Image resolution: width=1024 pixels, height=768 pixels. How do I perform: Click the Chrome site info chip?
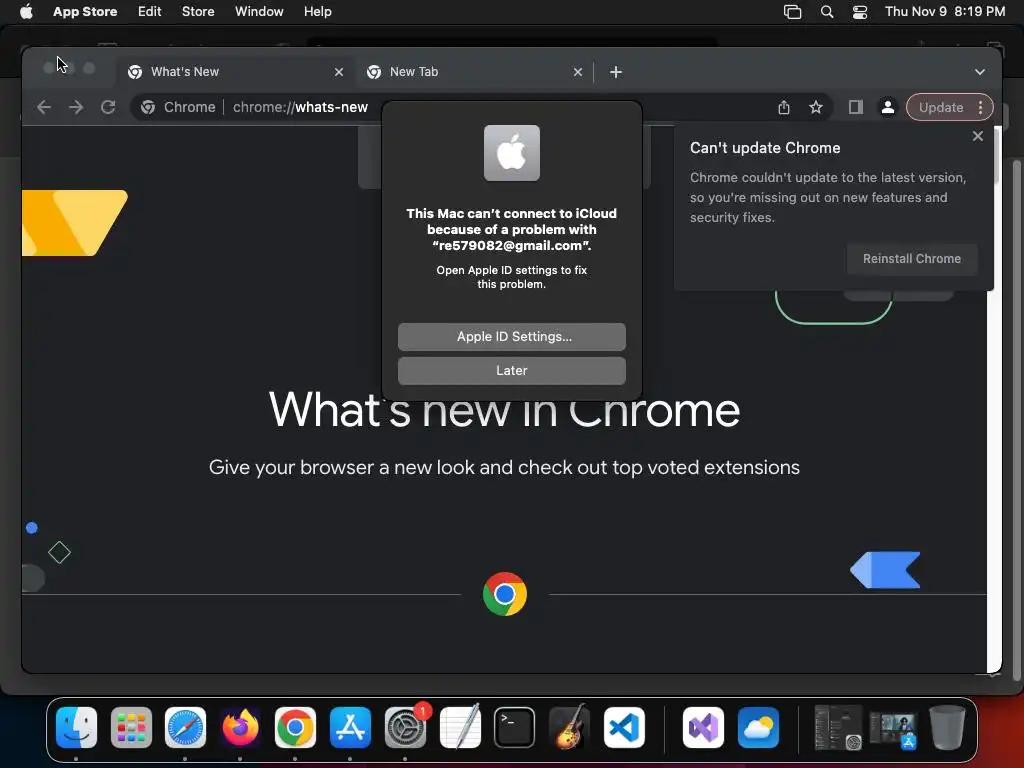coord(178,107)
